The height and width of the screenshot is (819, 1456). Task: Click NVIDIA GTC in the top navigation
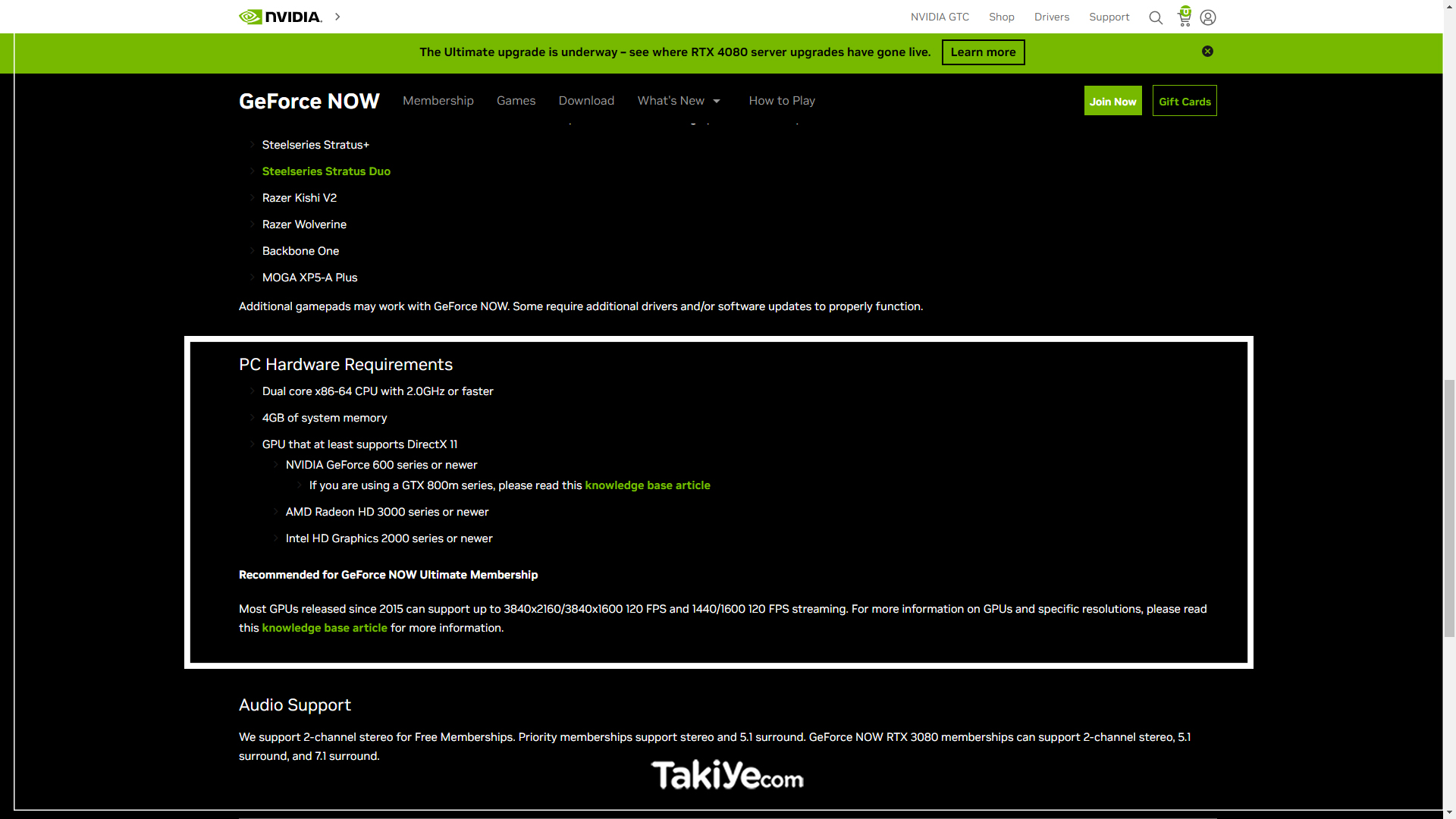pyautogui.click(x=940, y=17)
